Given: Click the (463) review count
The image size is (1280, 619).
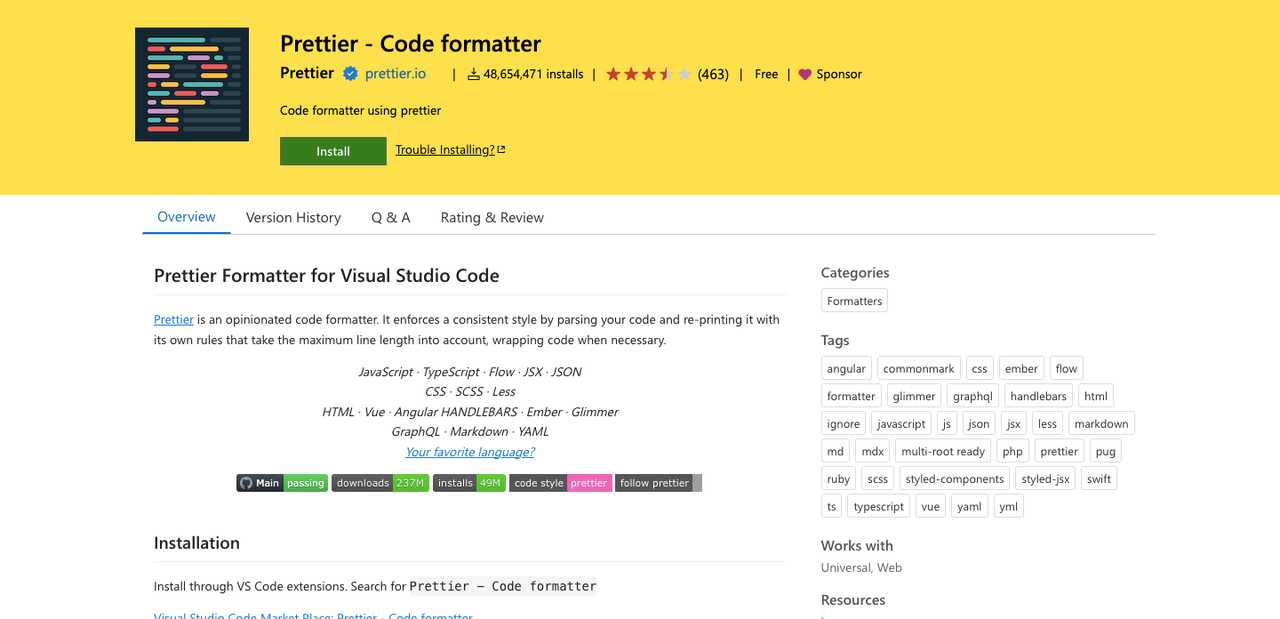Looking at the screenshot, I should tap(713, 74).
